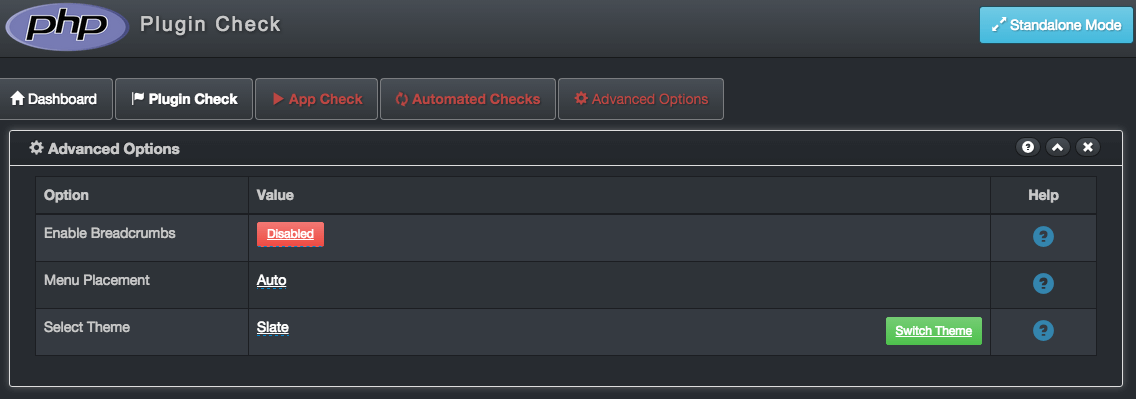This screenshot has width=1136, height=399.
Task: Collapse the Advanced Options panel
Action: coord(1057,147)
